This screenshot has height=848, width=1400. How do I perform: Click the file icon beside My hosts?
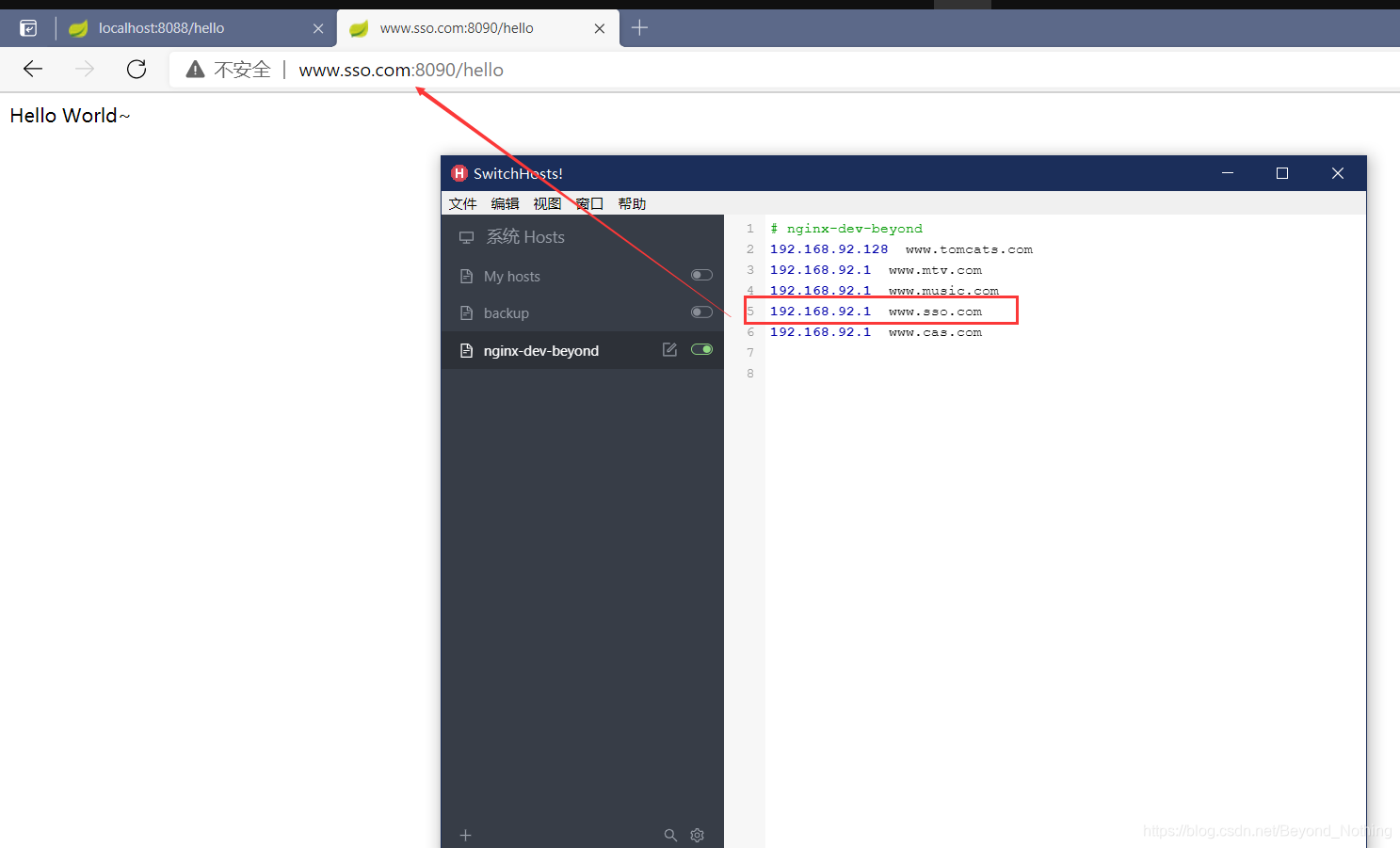coord(466,276)
